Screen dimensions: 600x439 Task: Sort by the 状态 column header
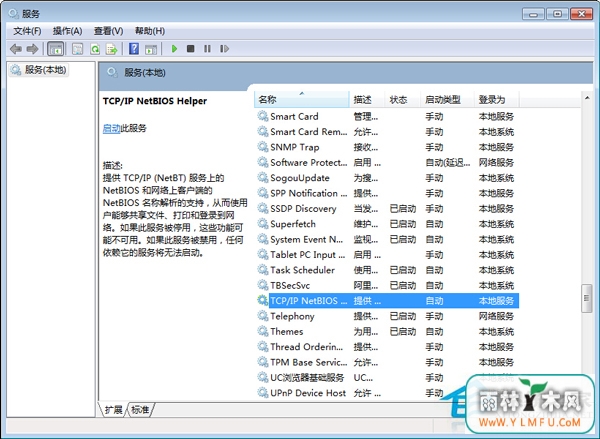click(x=403, y=100)
